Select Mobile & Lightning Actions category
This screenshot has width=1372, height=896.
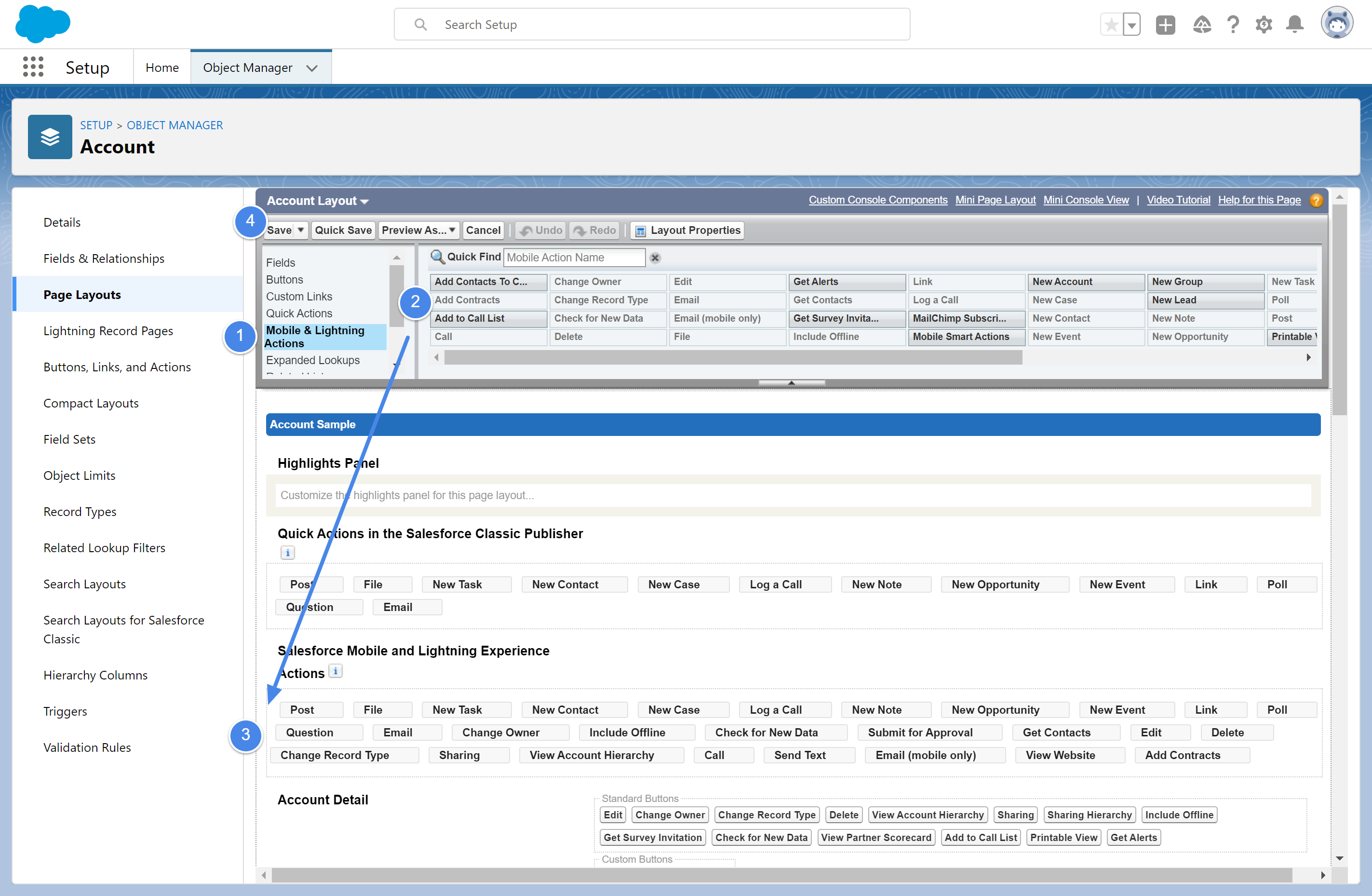point(326,337)
